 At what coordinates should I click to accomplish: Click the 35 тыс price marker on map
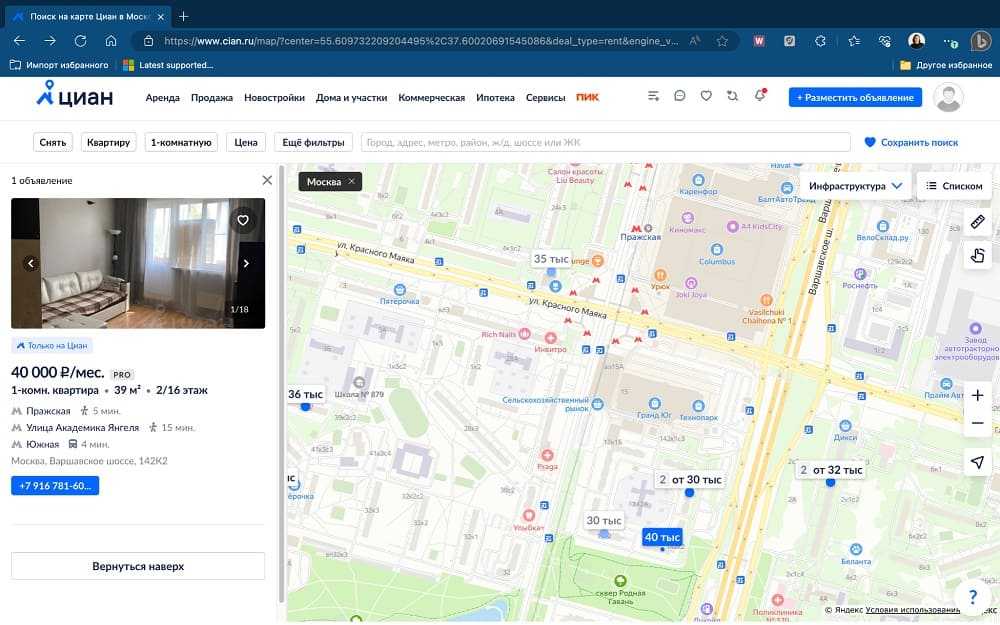tap(551, 260)
